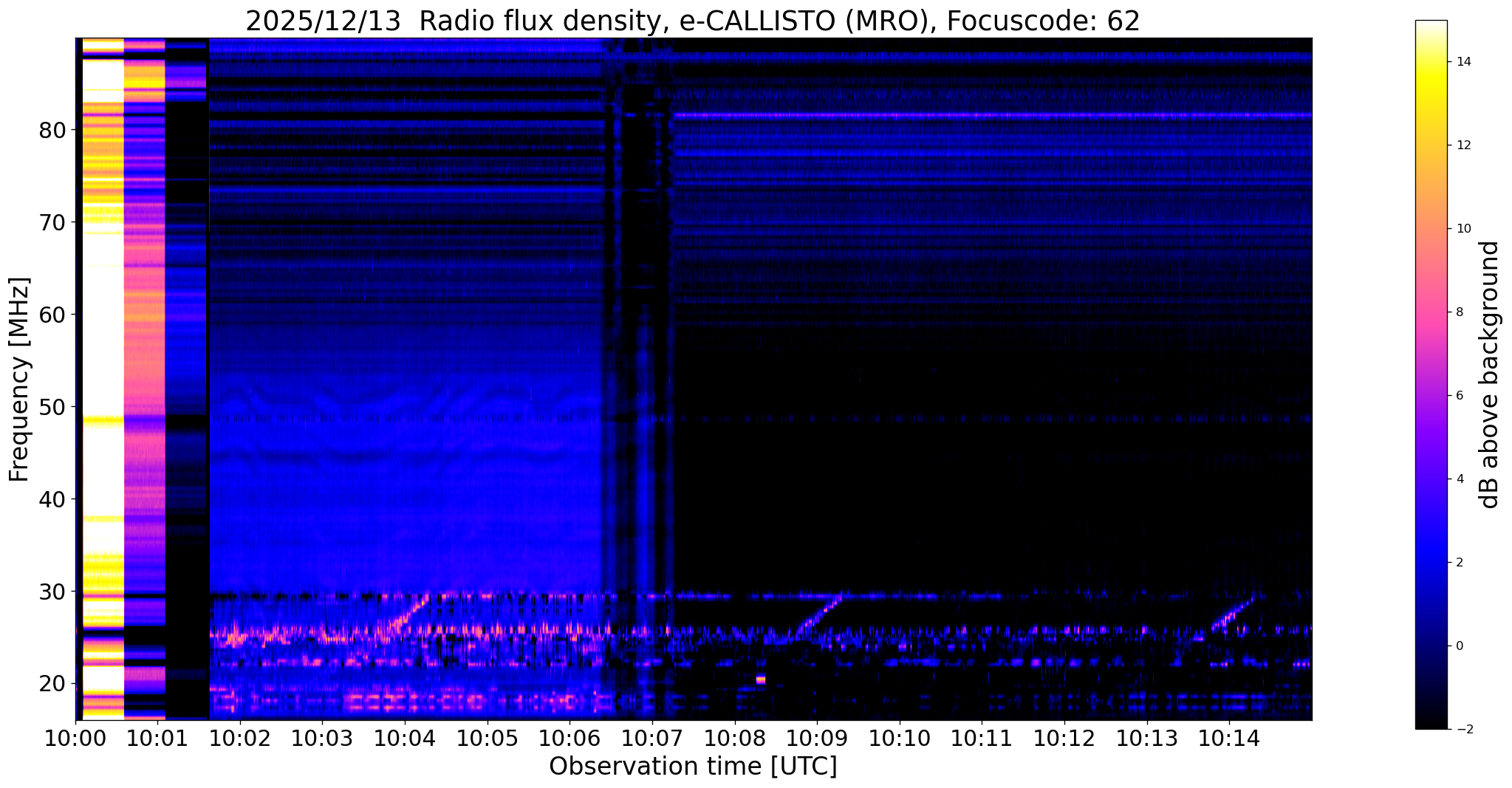Click the 20 MHz frequency tick label
Screen dimensions: 1512x788
(x=52, y=684)
